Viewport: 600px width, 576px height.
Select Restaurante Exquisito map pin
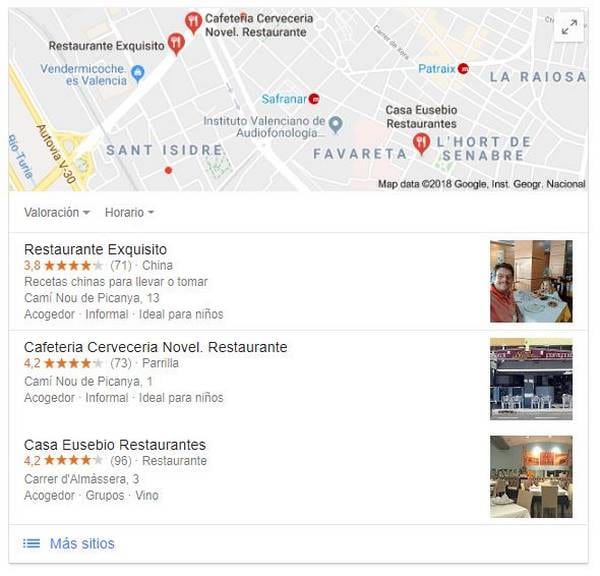coord(176,44)
